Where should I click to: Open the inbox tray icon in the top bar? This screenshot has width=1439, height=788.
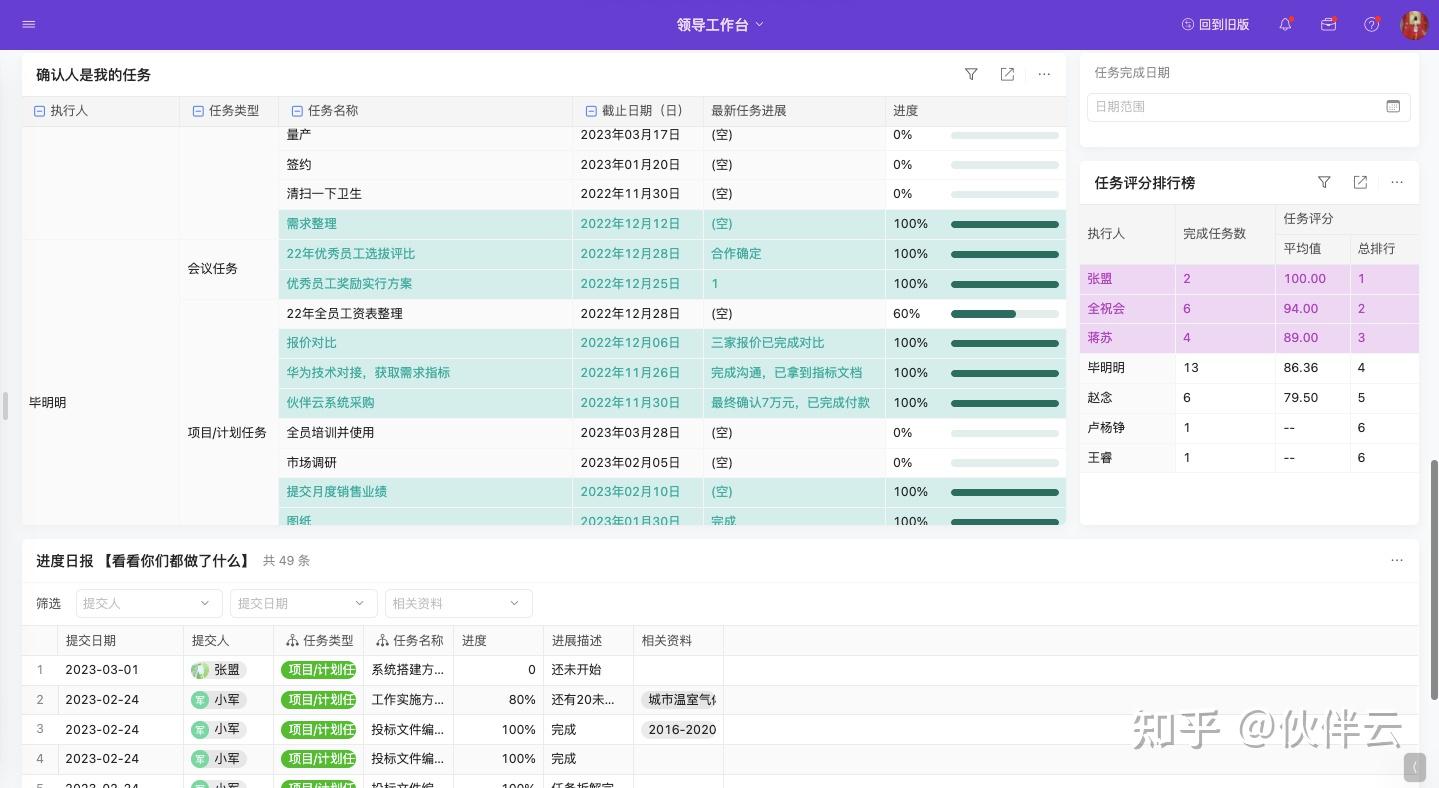click(1329, 24)
